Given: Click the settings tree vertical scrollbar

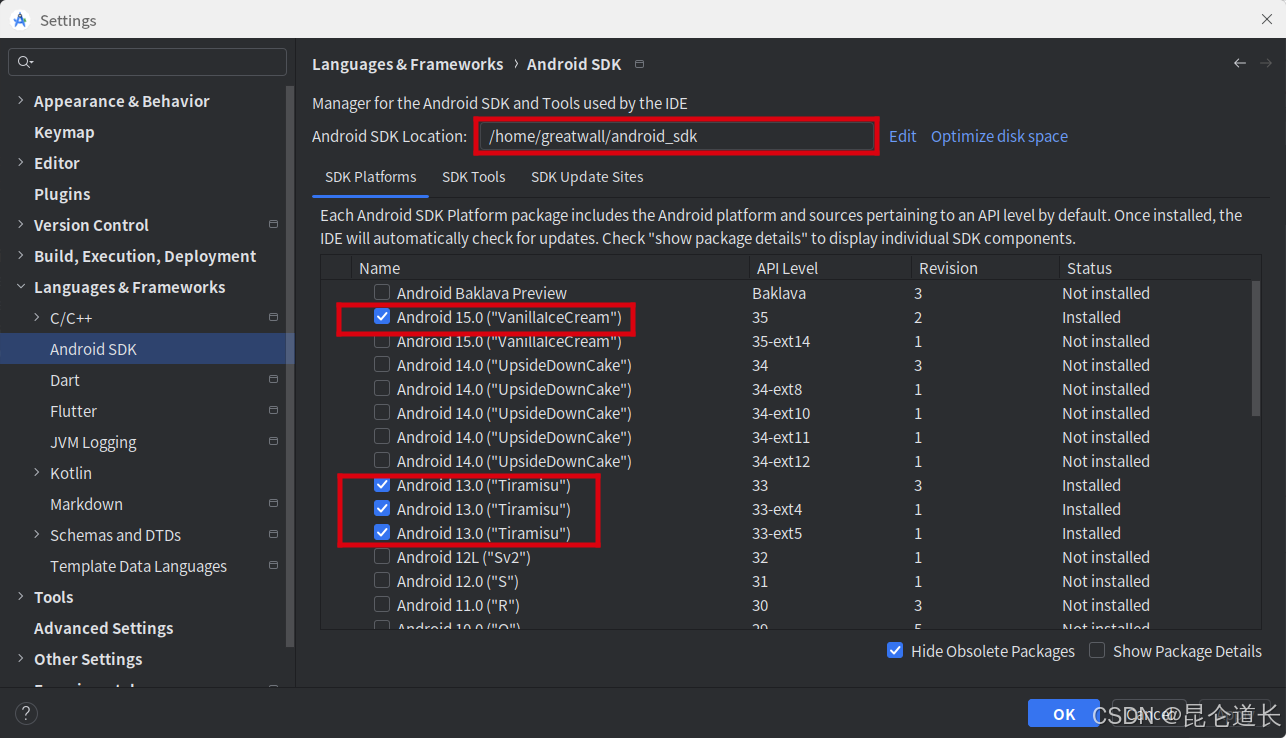Looking at the screenshot, I should [x=290, y=365].
